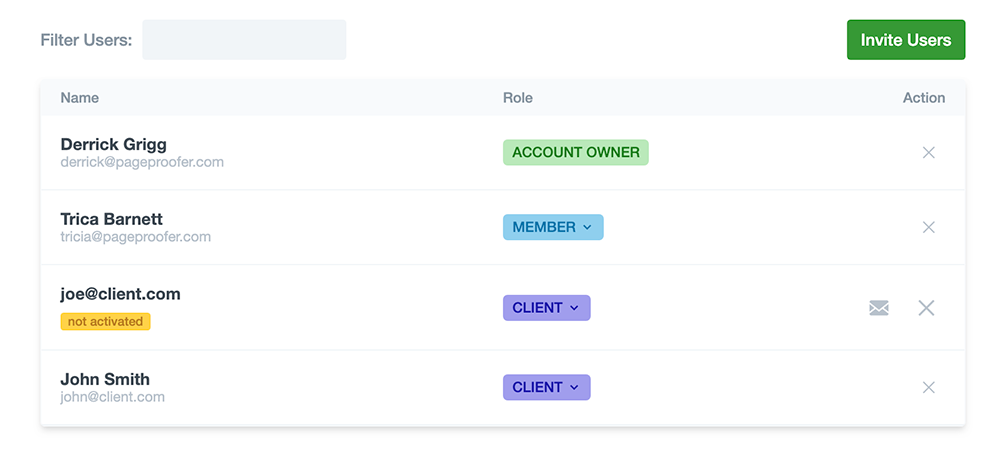The height and width of the screenshot is (455, 1000).
Task: Click the John Smith name
Action: pos(105,379)
